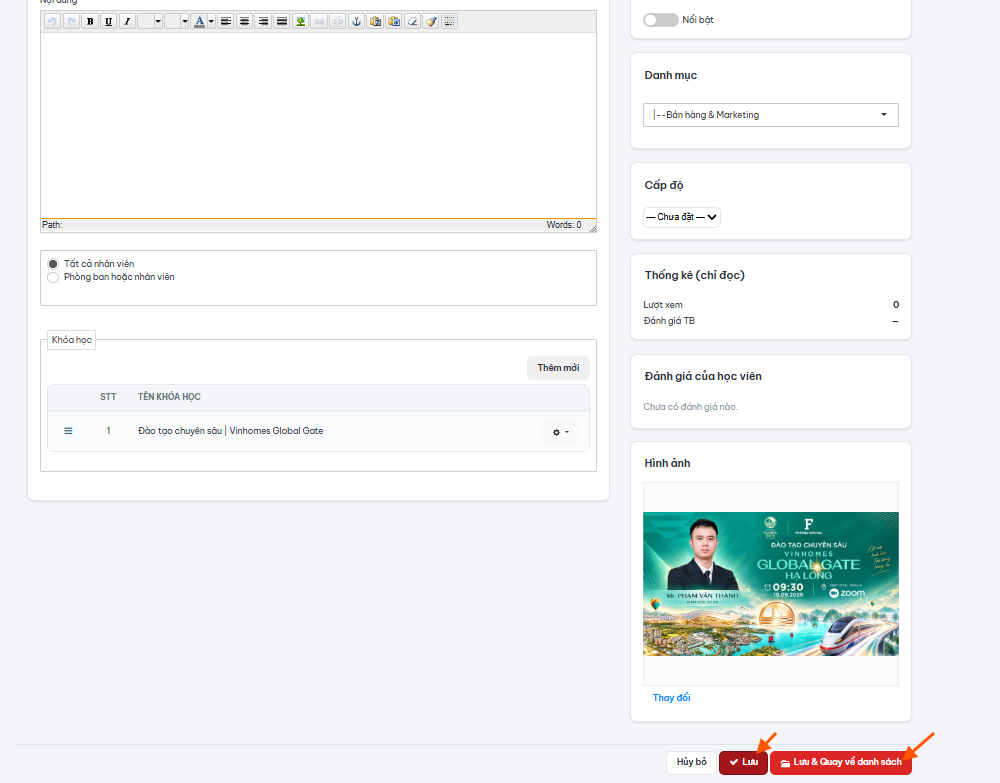Click the paste from Word icon
This screenshot has height=783, width=1000.
[393, 22]
